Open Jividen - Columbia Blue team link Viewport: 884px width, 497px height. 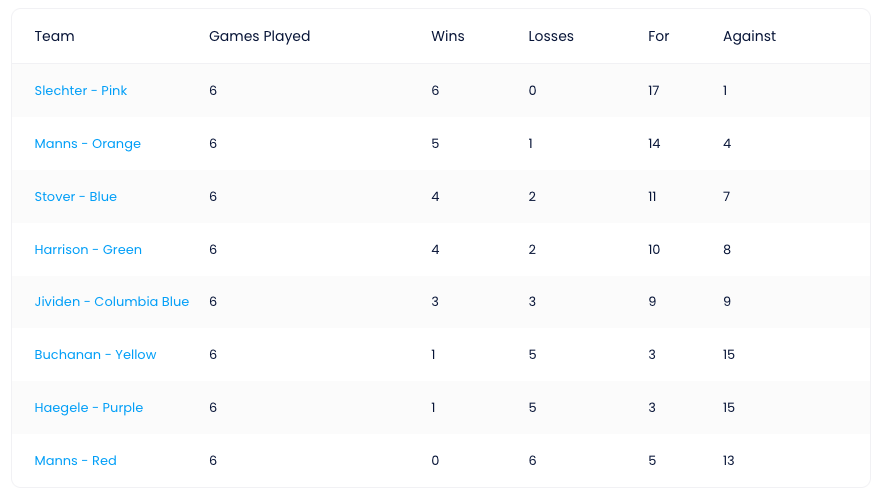112,301
